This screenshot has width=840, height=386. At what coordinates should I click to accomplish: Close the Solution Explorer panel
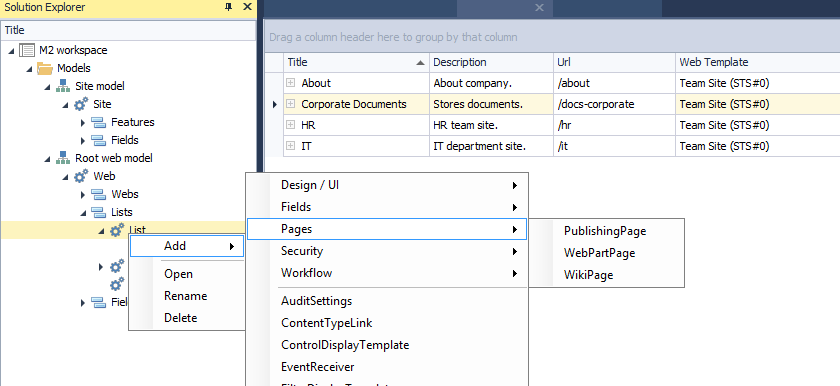point(247,7)
